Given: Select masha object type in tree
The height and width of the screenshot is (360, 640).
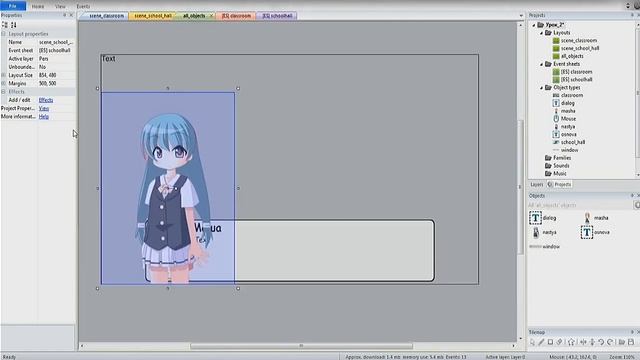Looking at the screenshot, I should tap(564, 111).
